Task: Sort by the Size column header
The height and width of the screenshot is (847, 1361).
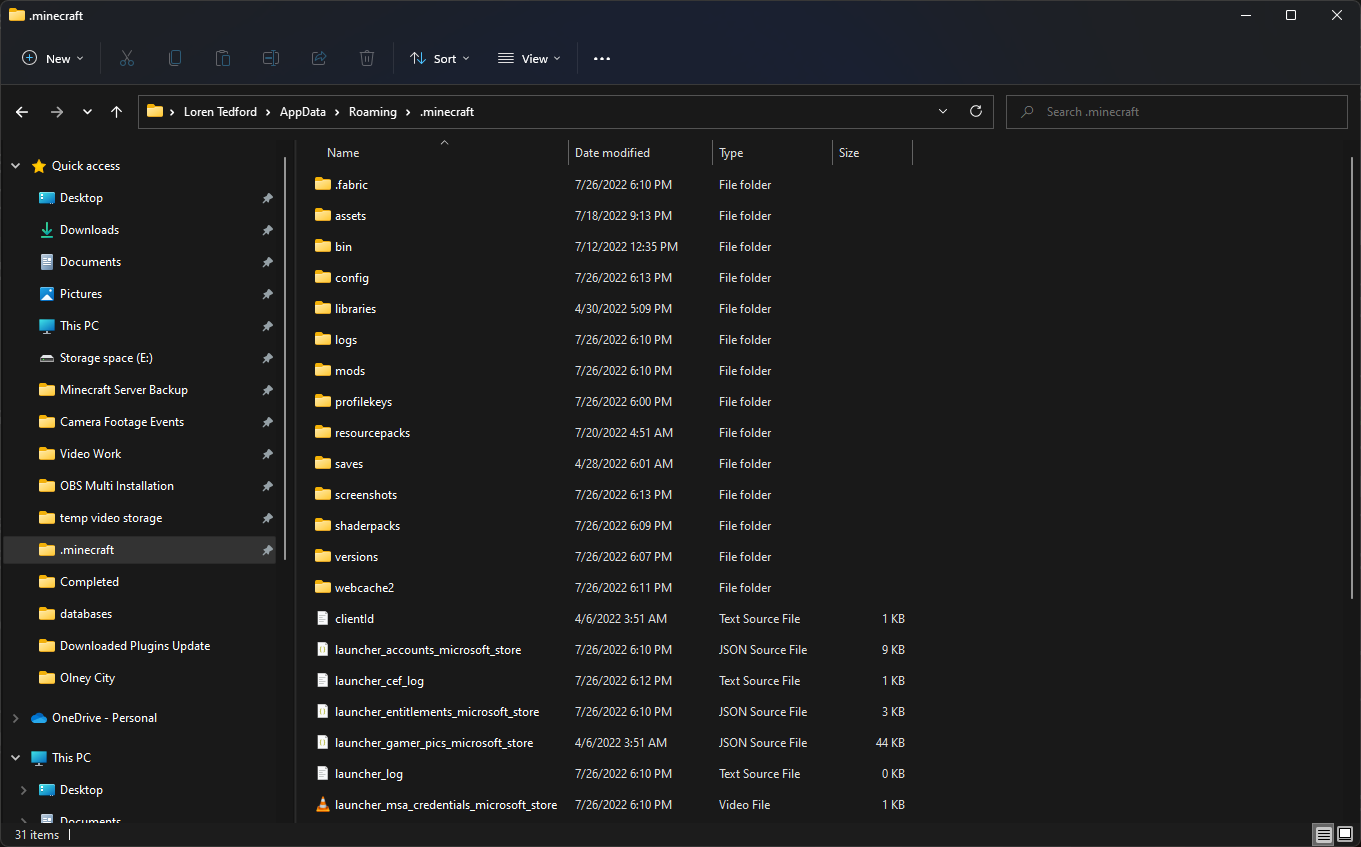Action: point(872,153)
